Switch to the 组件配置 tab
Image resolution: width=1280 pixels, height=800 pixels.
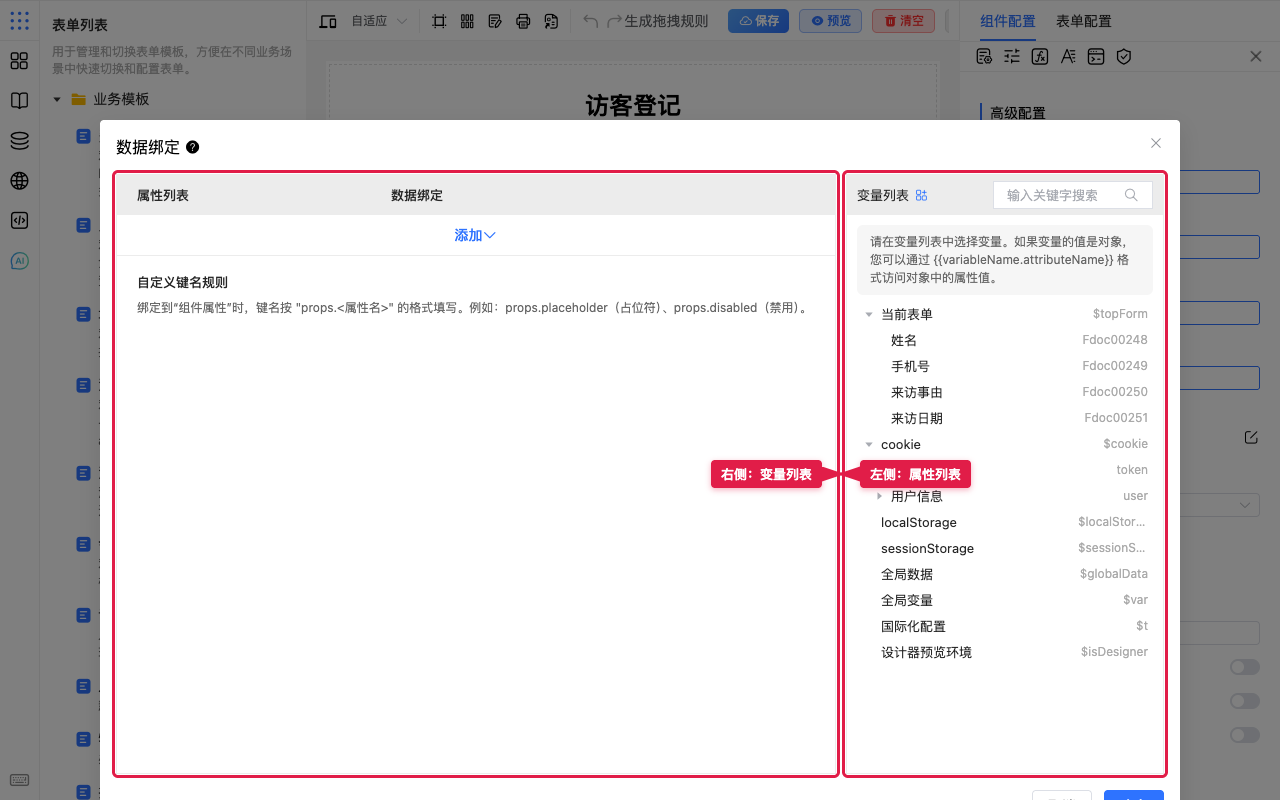pos(1007,21)
